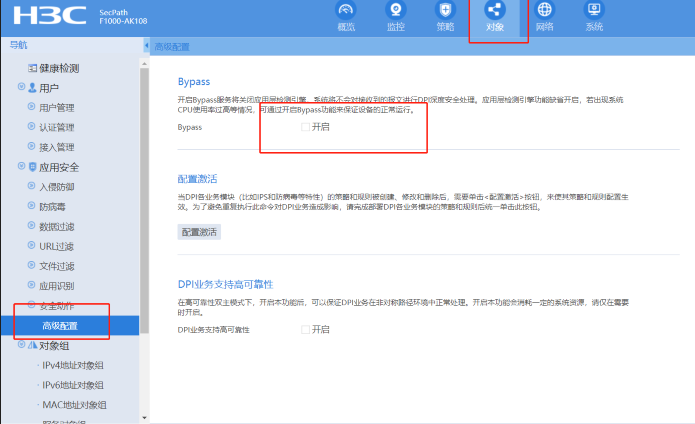The width and height of the screenshot is (695, 424).
Task: Expand the 数据过滤 node arrow
Action: click(x=31, y=225)
